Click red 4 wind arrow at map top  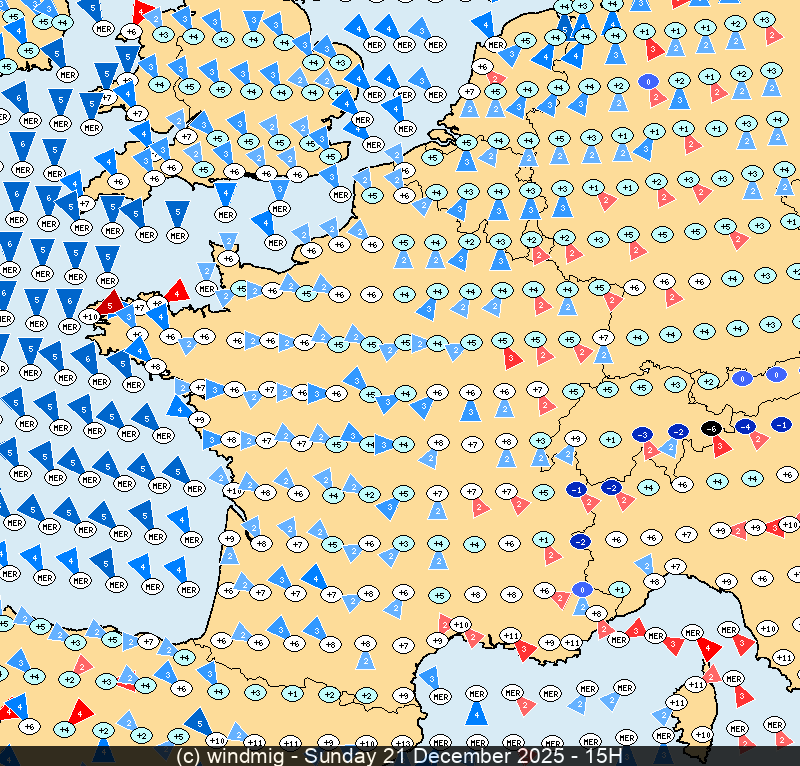tap(145, 13)
